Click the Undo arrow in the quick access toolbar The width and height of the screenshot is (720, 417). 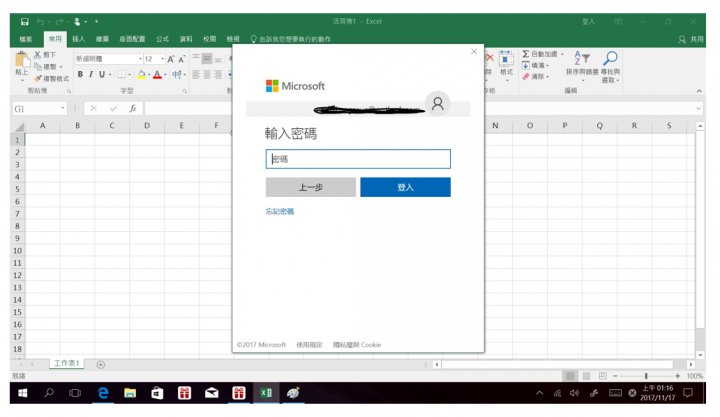coord(40,22)
